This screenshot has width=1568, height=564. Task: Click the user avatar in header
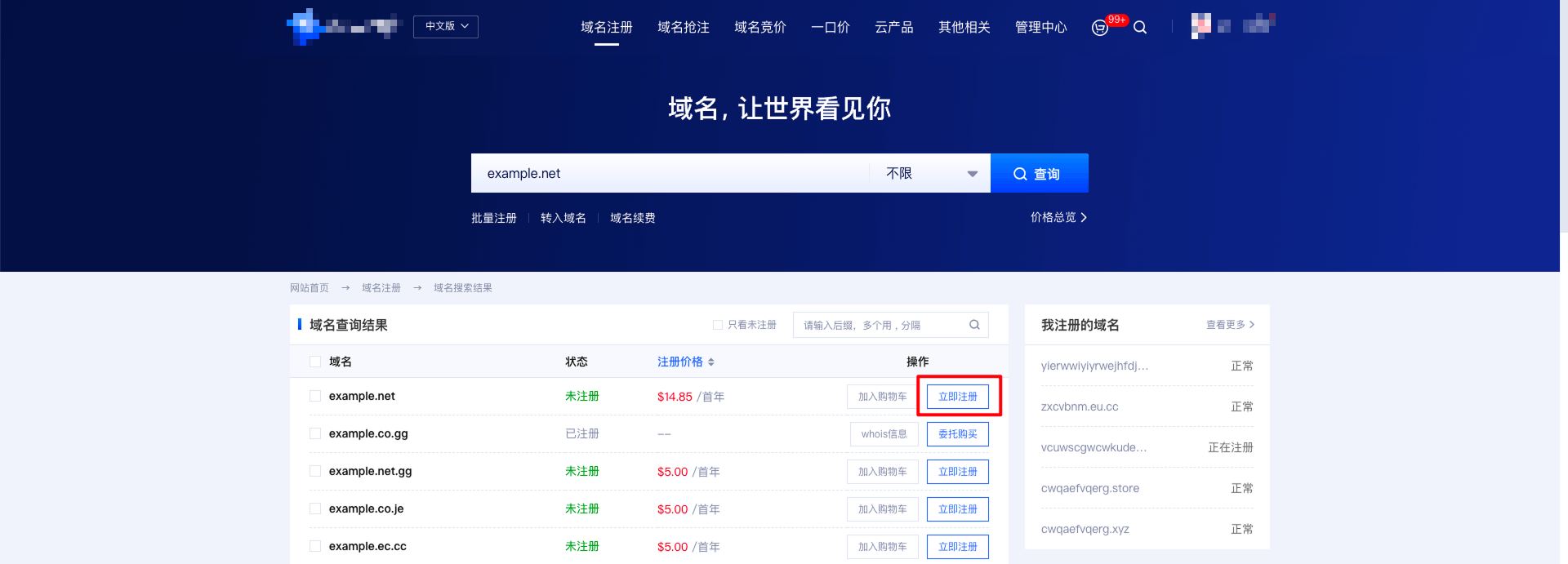(1200, 26)
